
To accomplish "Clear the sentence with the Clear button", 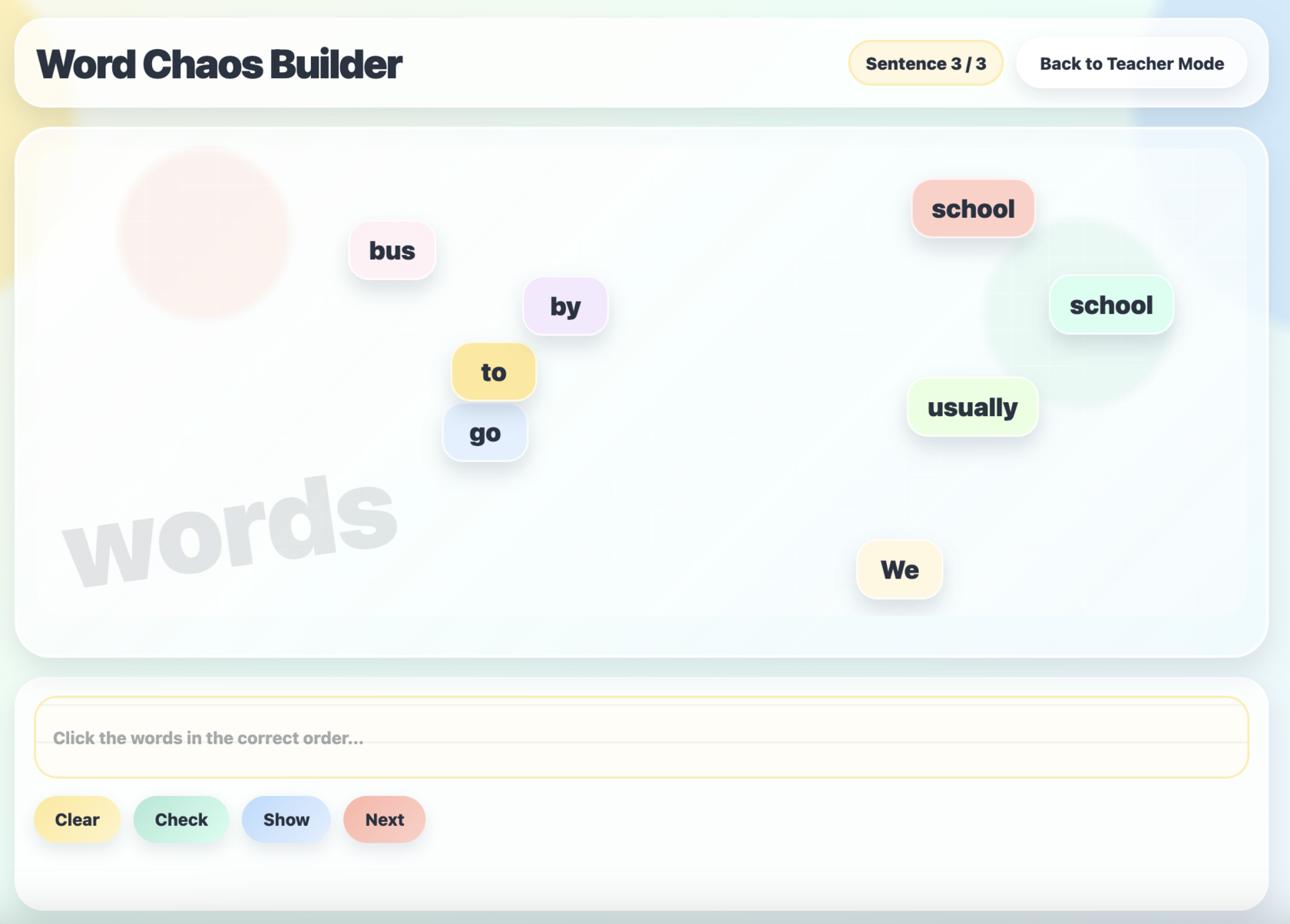I will (77, 820).
